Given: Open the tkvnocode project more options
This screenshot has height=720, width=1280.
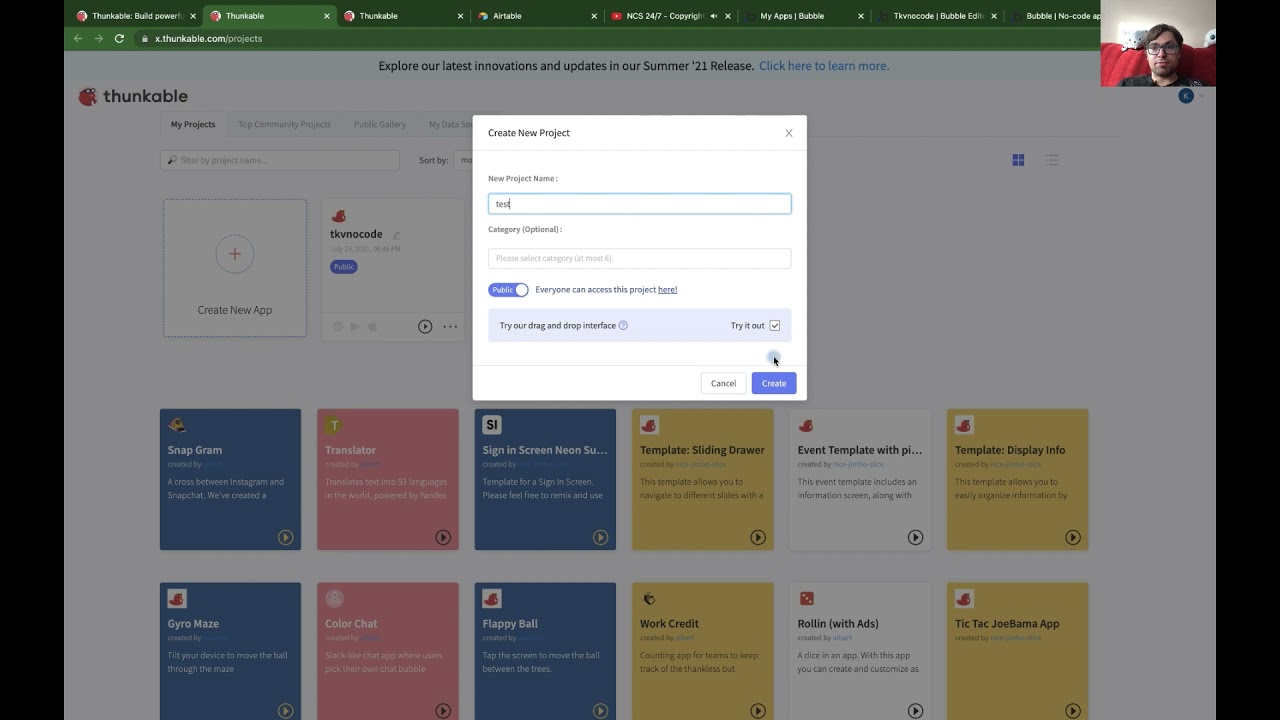Looking at the screenshot, I should [x=450, y=326].
